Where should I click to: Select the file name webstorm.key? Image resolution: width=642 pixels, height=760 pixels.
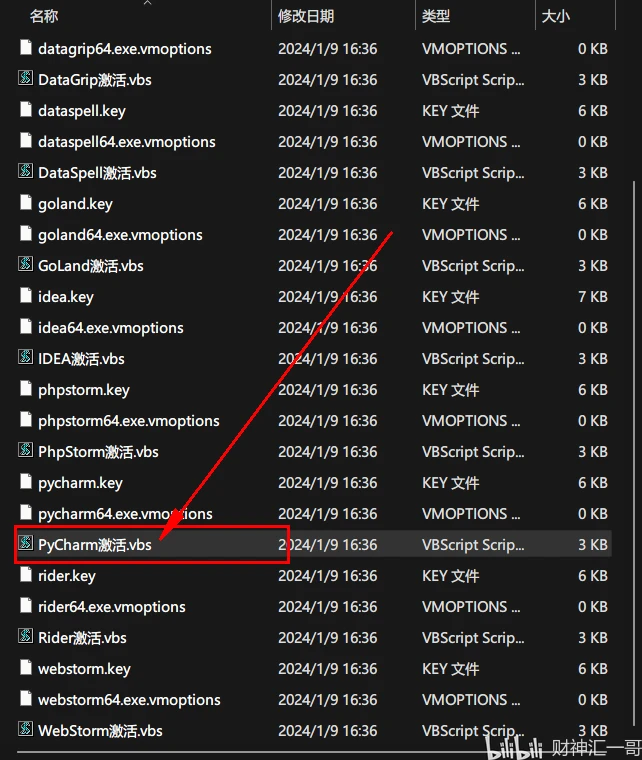[x=85, y=669]
